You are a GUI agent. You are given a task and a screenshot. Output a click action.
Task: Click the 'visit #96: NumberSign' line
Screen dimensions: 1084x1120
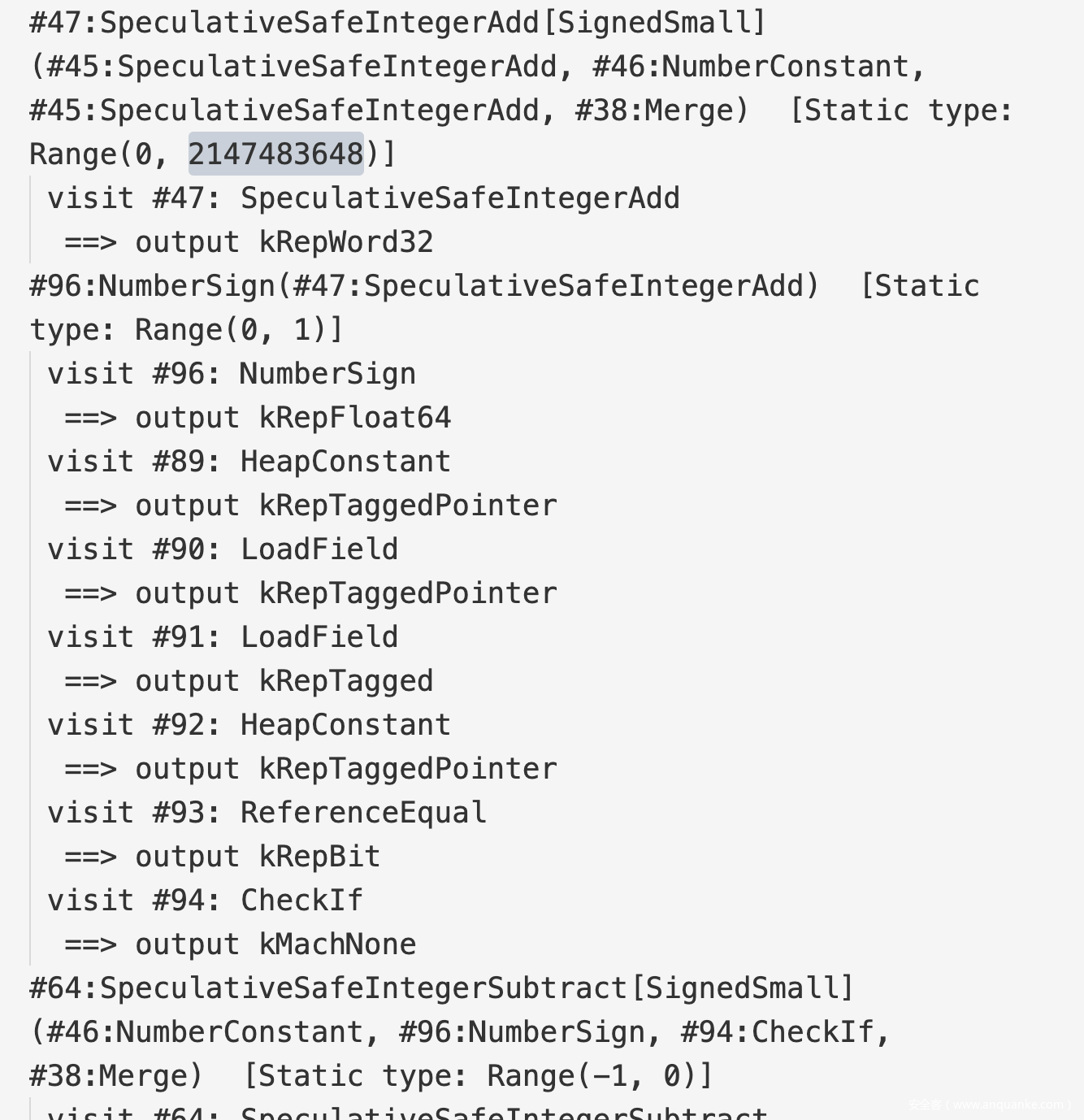pos(232,374)
